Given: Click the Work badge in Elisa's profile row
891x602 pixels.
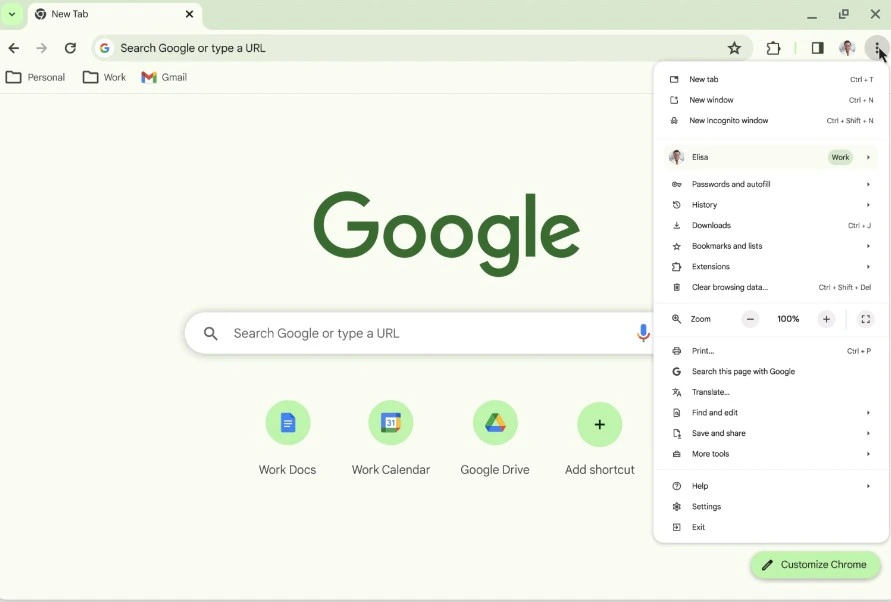Looking at the screenshot, I should [840, 157].
